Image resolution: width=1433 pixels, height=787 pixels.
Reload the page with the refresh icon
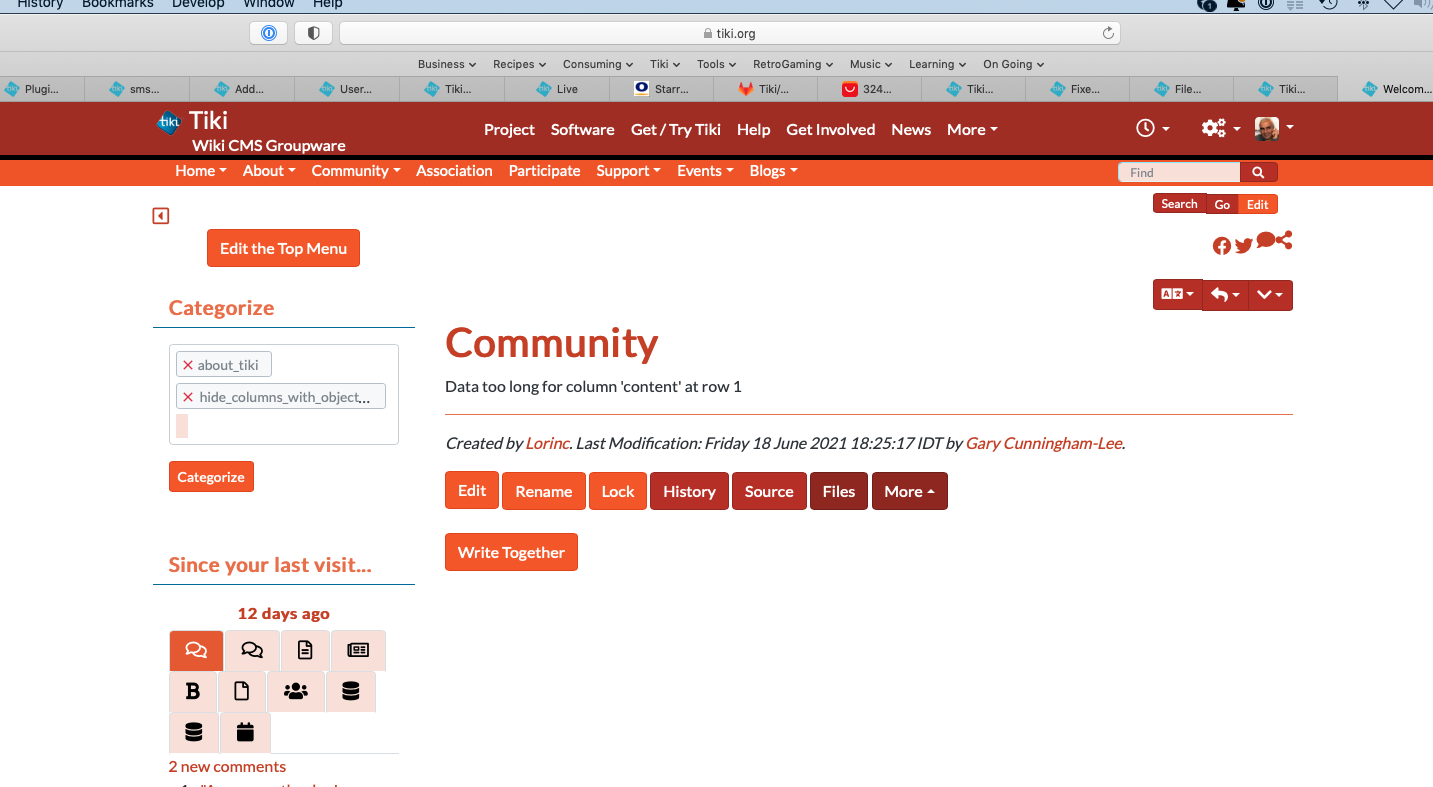click(1108, 33)
